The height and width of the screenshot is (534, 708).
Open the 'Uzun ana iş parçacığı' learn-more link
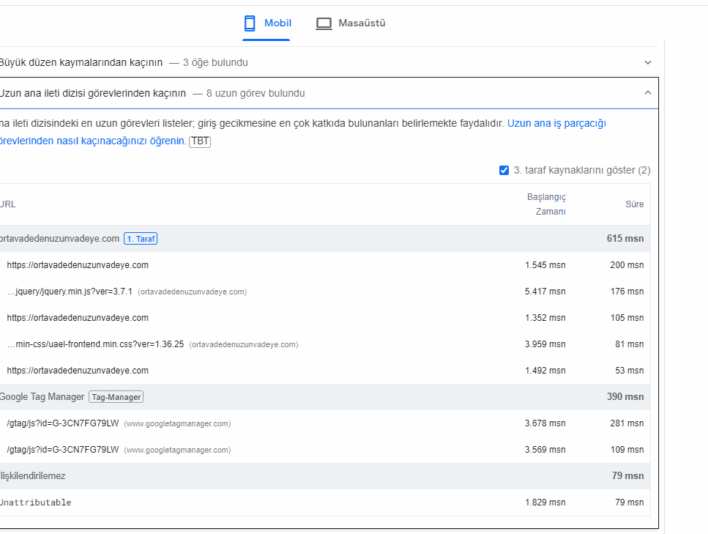(x=556, y=123)
